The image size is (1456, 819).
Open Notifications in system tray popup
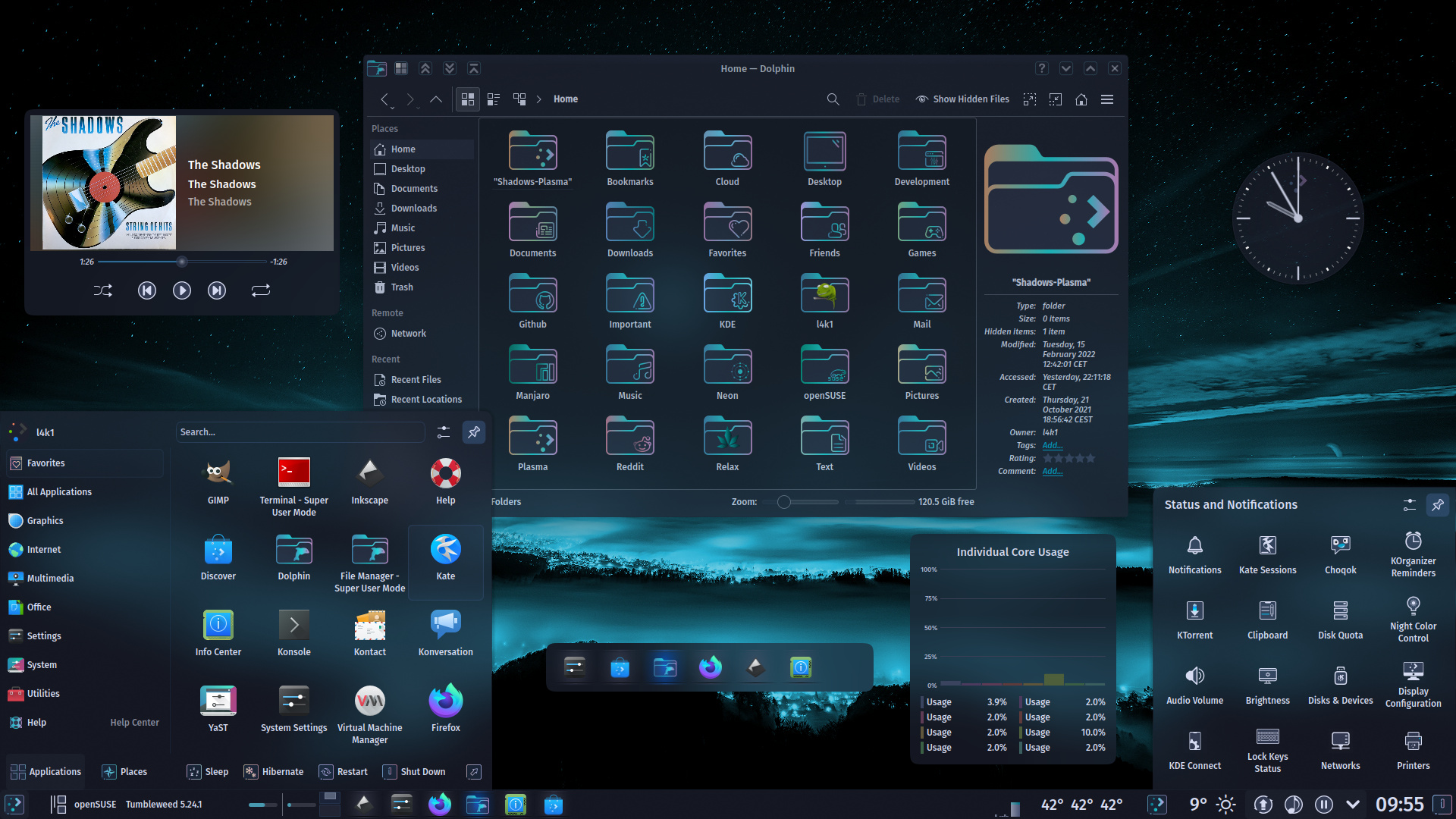pos(1195,555)
